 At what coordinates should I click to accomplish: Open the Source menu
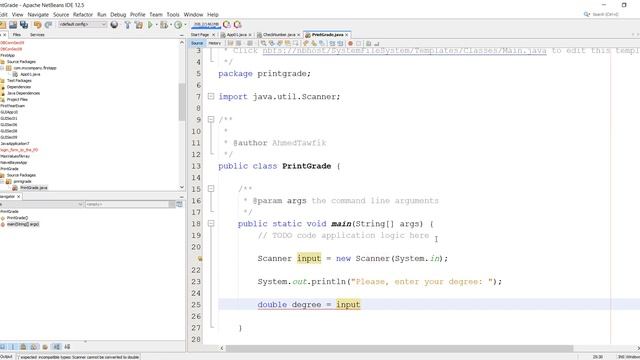(x=61, y=15)
